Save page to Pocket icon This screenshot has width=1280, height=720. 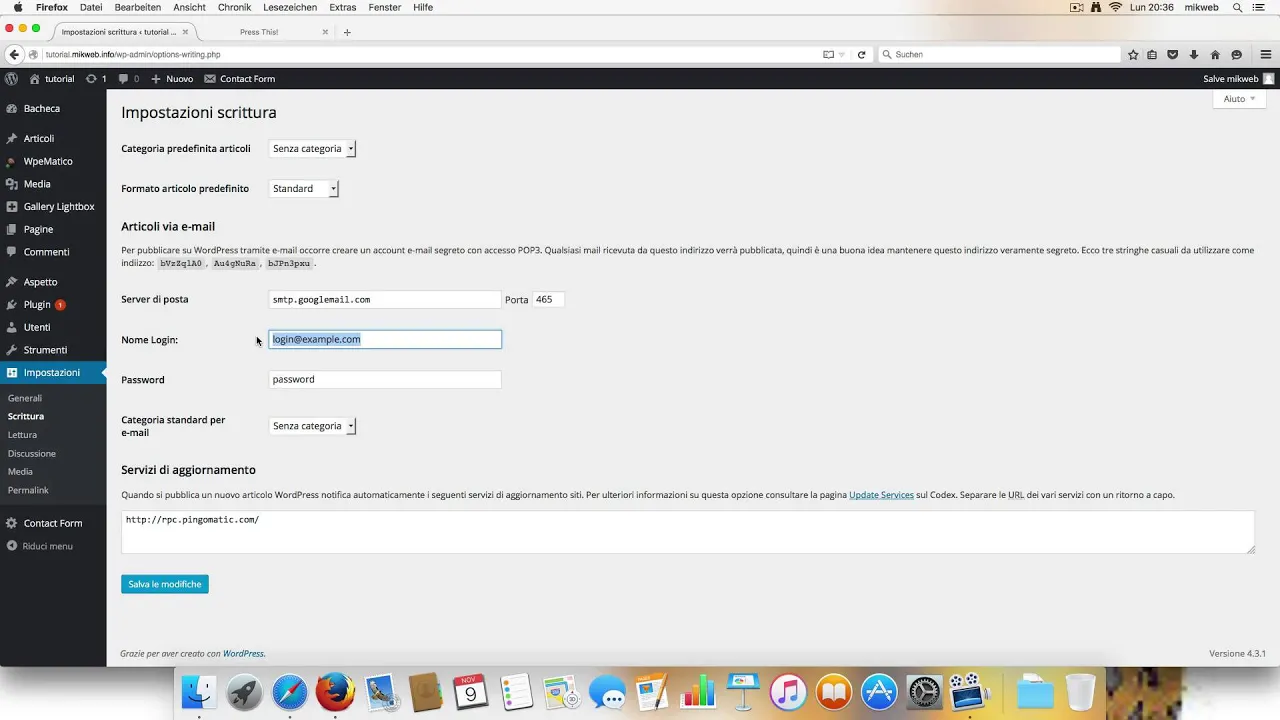(x=1173, y=54)
